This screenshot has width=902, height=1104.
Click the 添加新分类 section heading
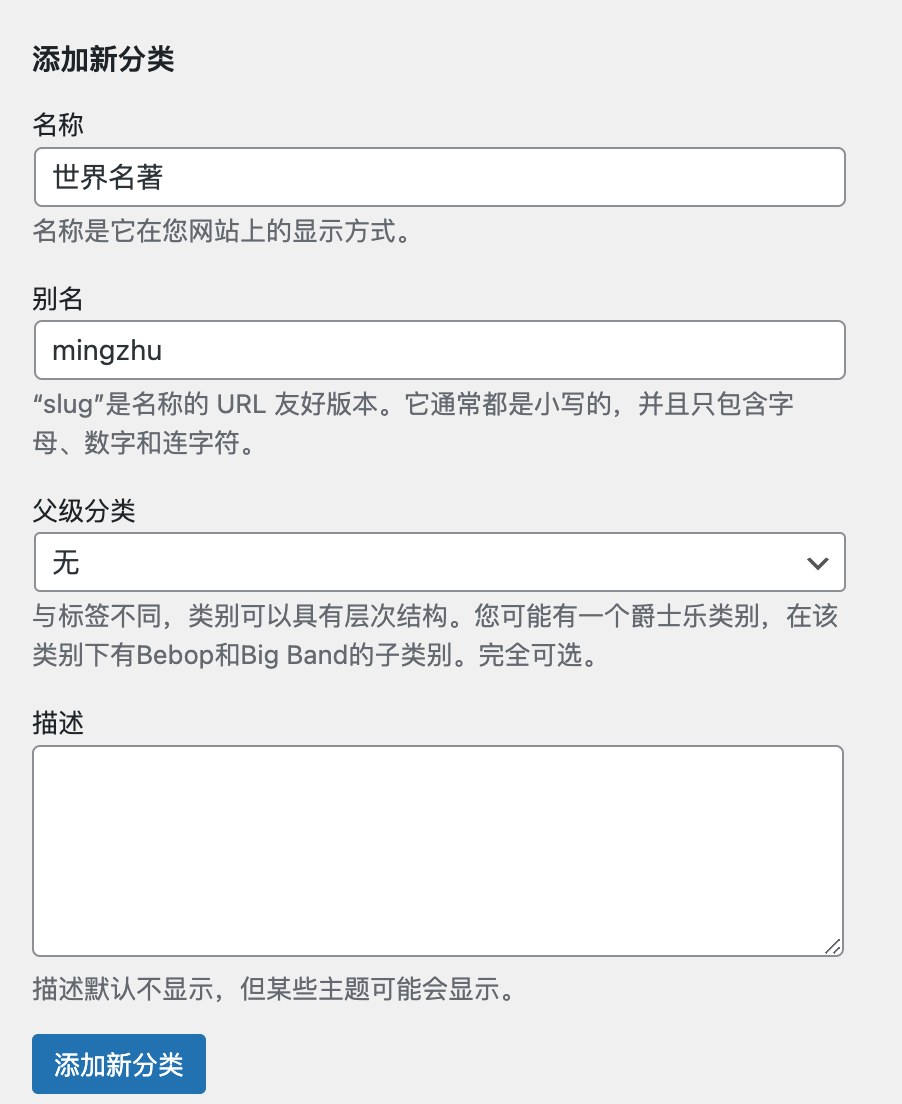coord(103,58)
